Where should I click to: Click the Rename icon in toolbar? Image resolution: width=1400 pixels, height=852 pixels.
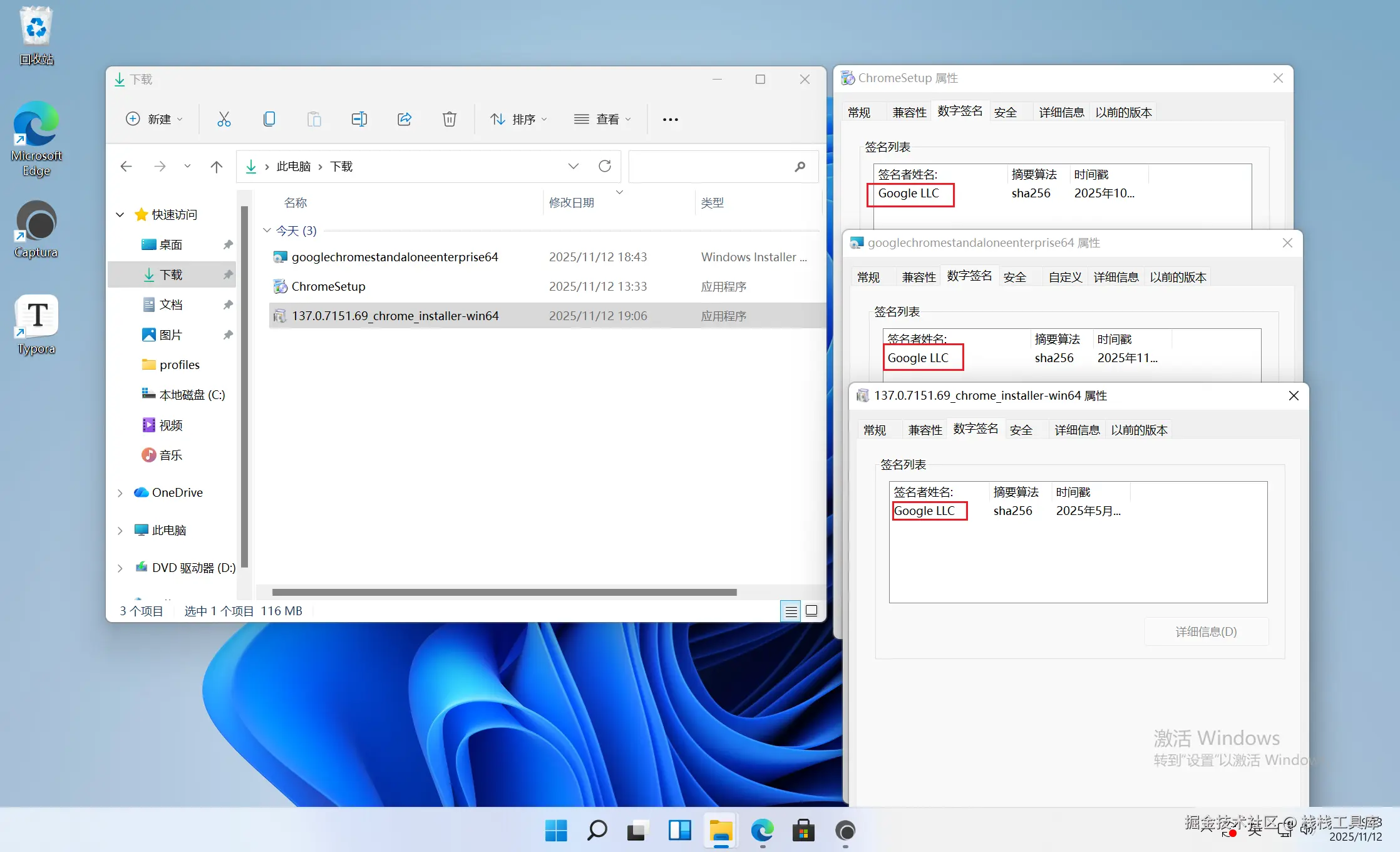click(x=359, y=119)
